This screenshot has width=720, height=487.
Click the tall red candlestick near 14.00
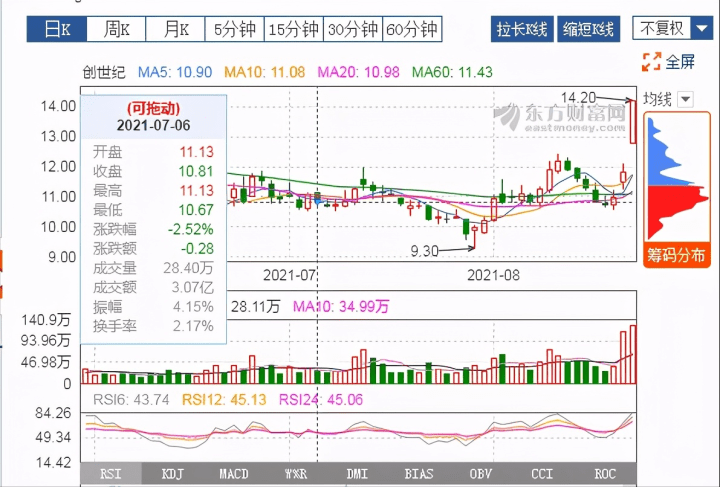[x=634, y=120]
